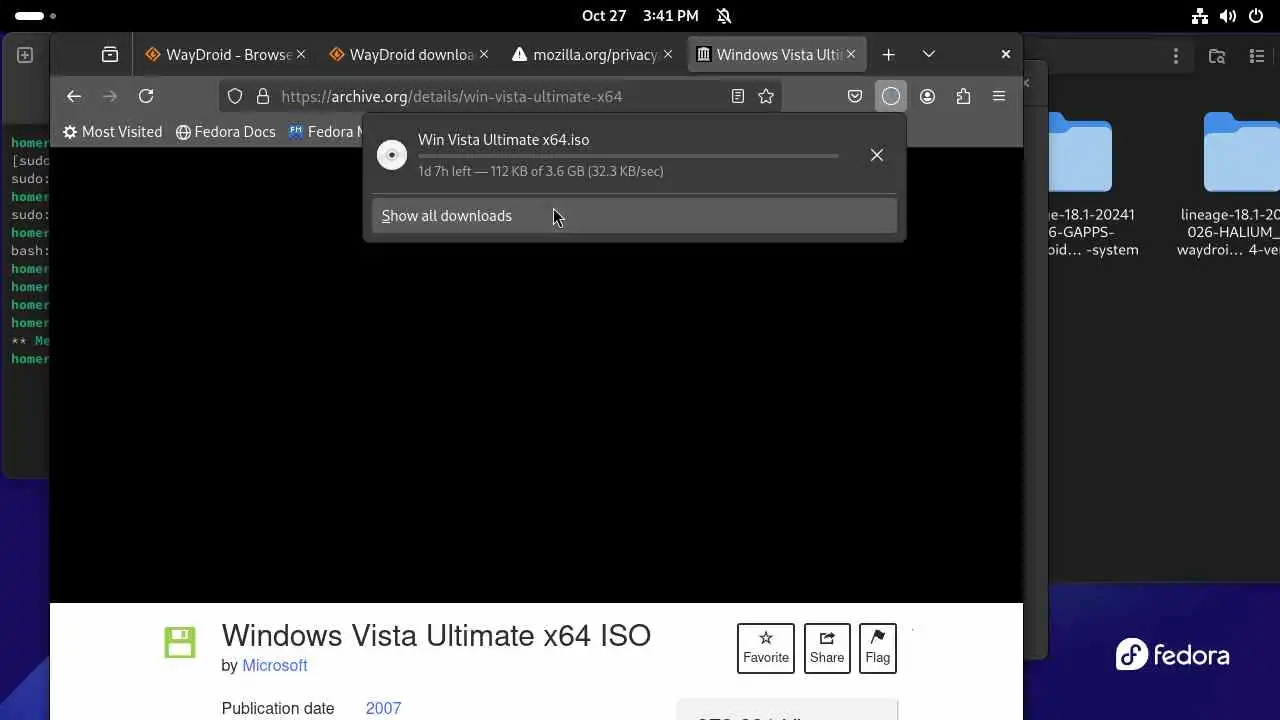1280x720 pixels.
Task: Close the WayDroid - Browse tab
Action: pyautogui.click(x=300, y=55)
